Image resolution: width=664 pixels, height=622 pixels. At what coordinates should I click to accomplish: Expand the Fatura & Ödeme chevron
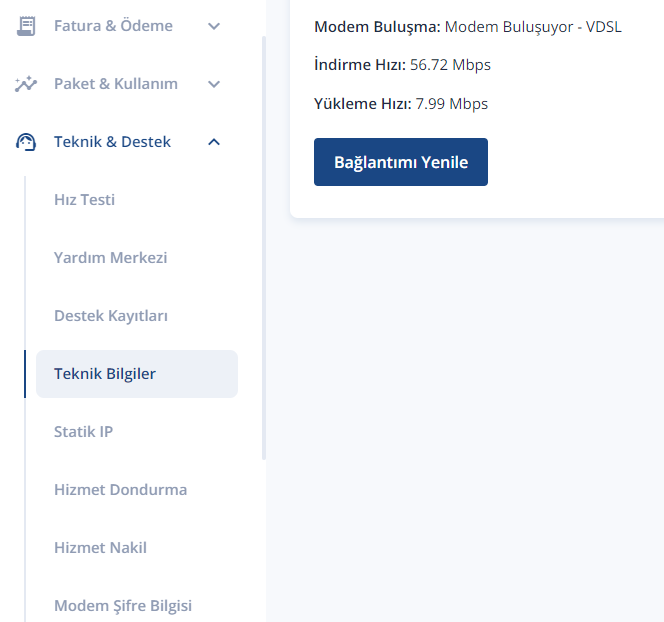(214, 26)
